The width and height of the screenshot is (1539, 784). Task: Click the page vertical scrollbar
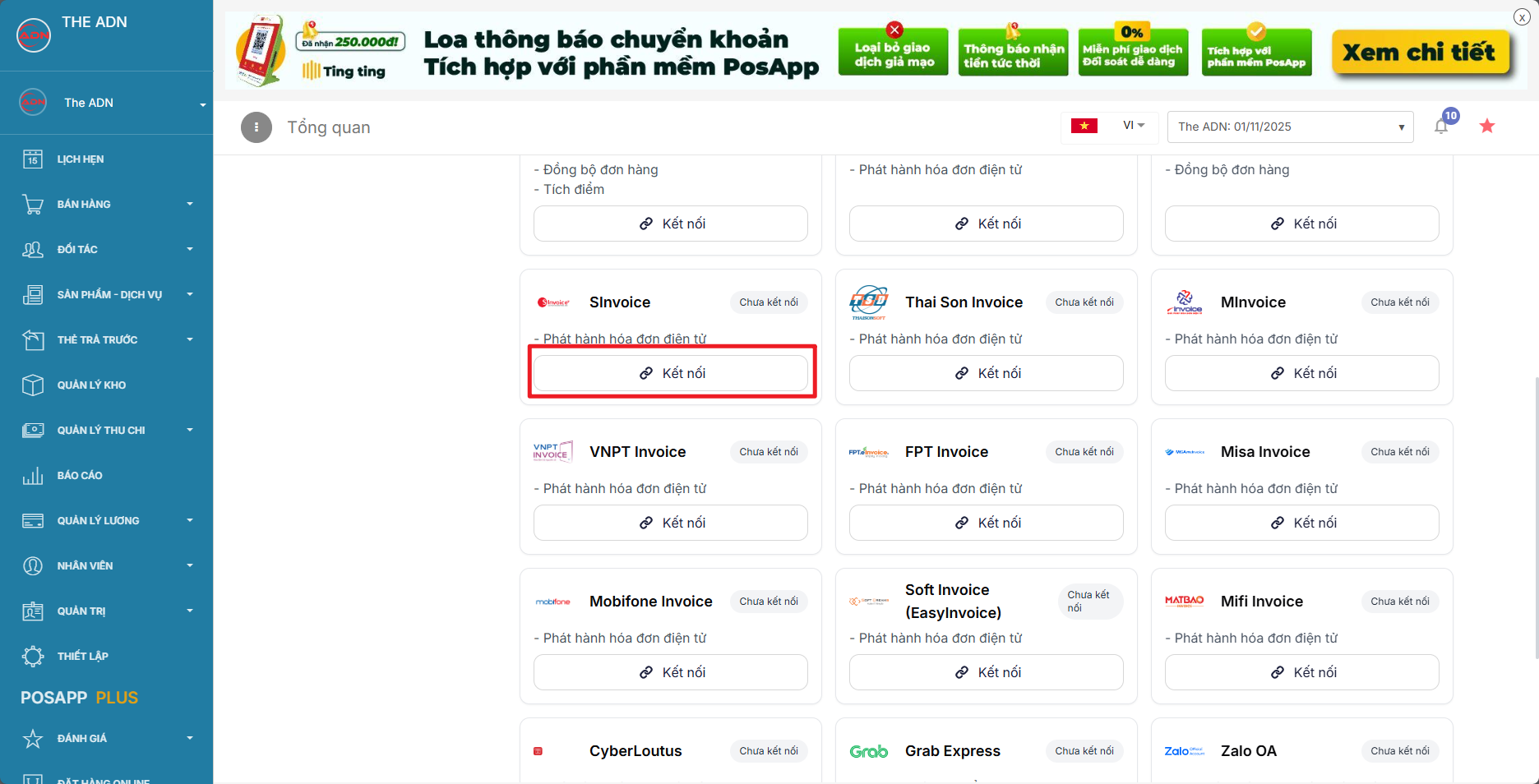coord(1535,518)
